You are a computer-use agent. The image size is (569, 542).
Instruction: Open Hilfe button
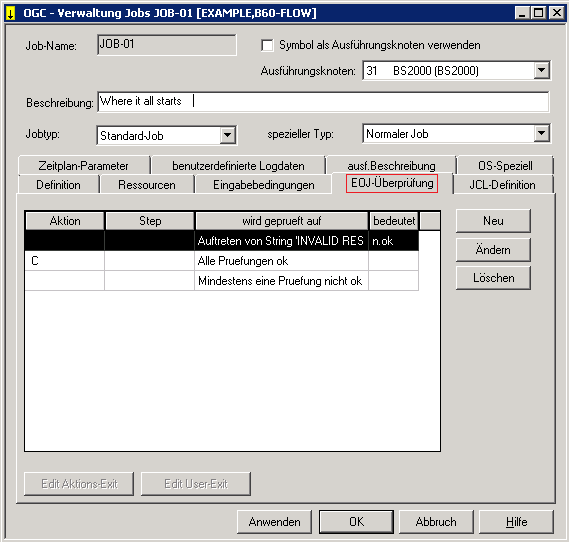click(516, 522)
